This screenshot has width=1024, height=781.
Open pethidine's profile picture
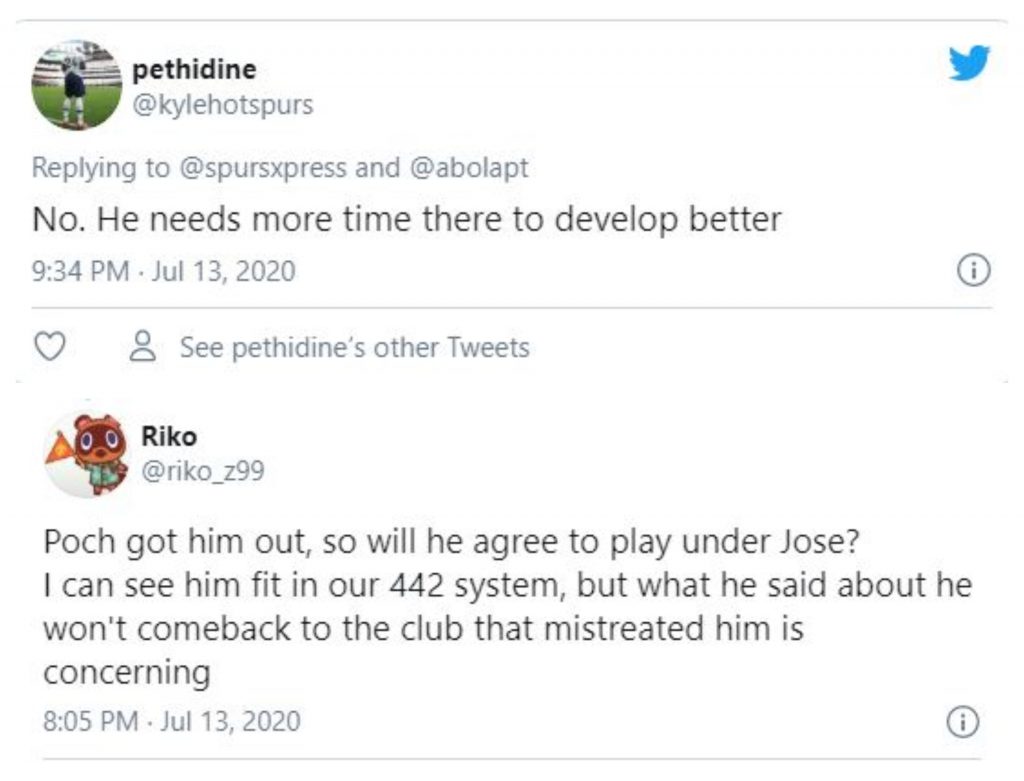tap(77, 86)
